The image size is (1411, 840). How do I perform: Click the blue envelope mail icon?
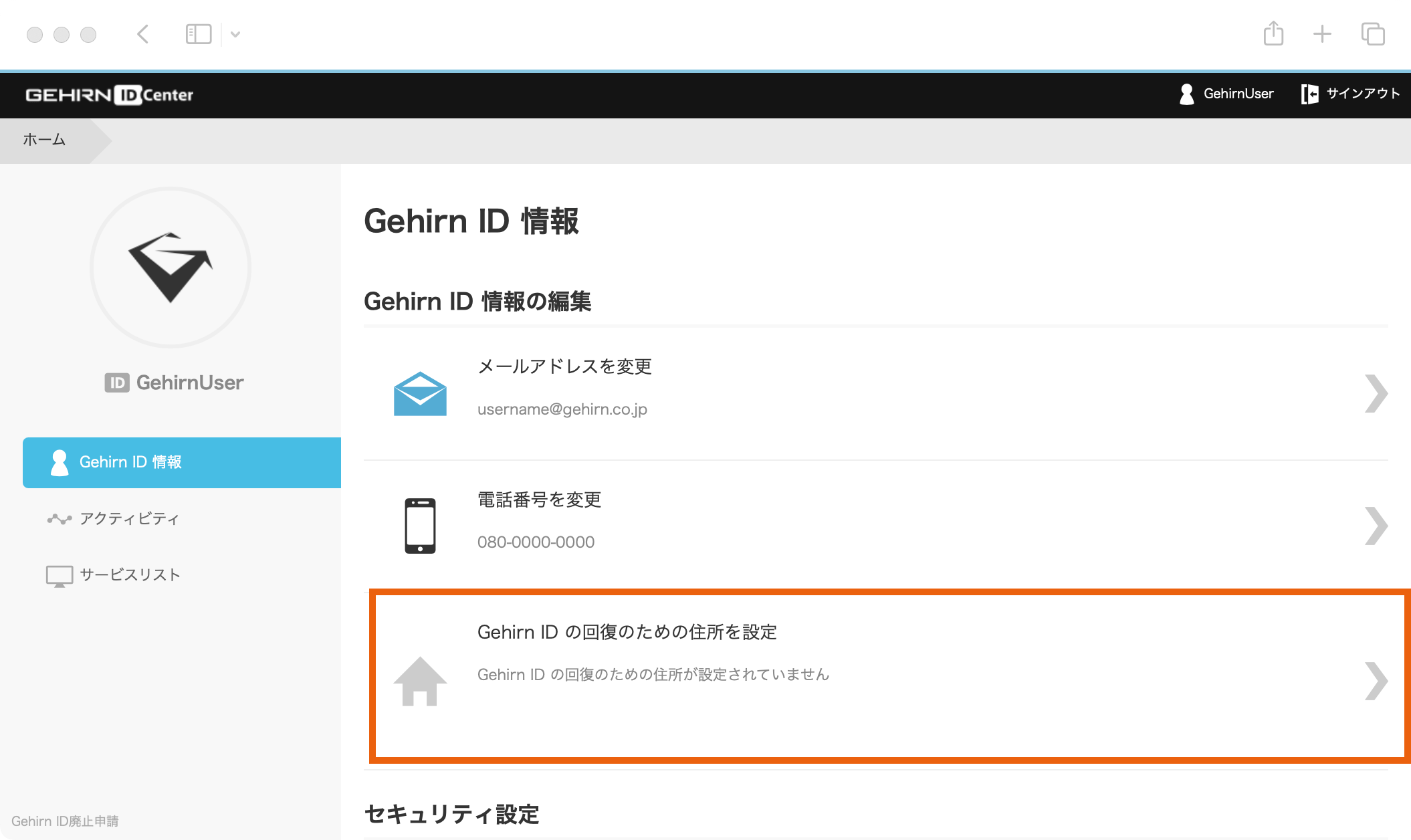tap(420, 394)
